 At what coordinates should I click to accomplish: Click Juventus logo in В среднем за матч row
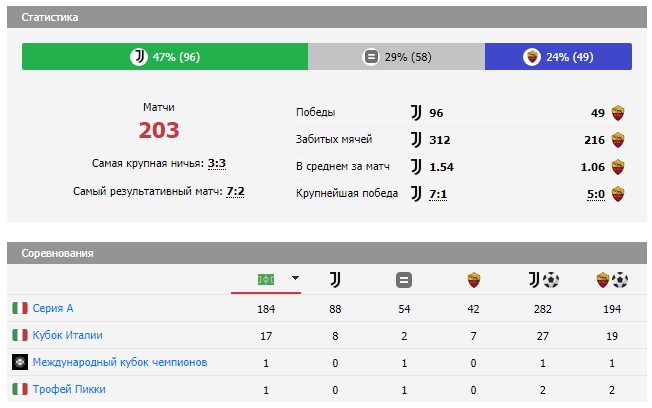pyautogui.click(x=416, y=167)
